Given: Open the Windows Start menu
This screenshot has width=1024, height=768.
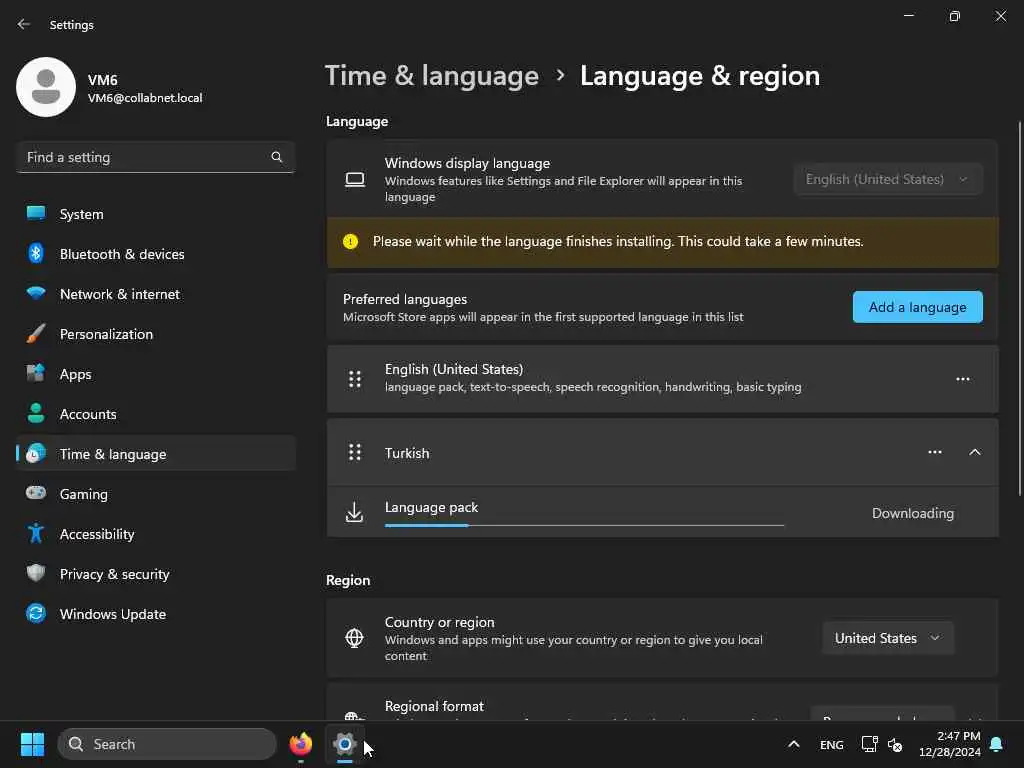Looking at the screenshot, I should click(32, 744).
